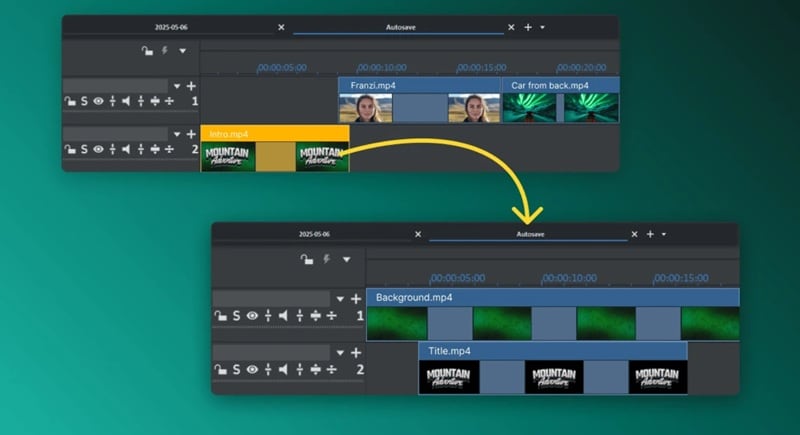The height and width of the screenshot is (435, 800).
Task: Close the 2025-05-06 tab in lower timeline
Action: pos(418,234)
